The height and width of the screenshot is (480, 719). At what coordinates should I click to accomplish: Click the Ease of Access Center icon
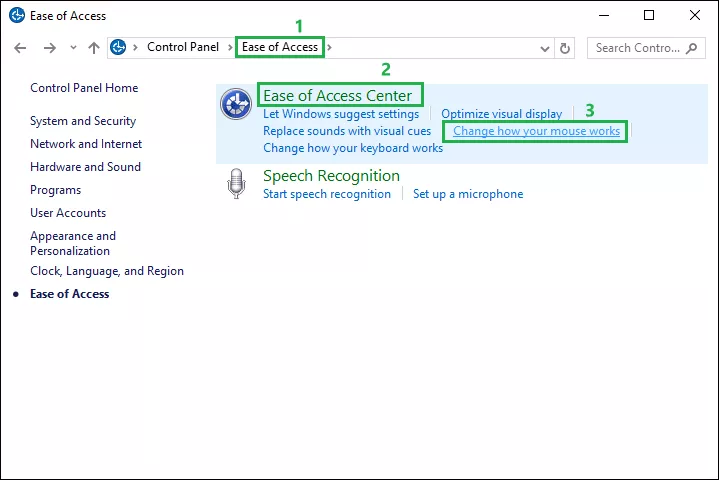tap(236, 104)
